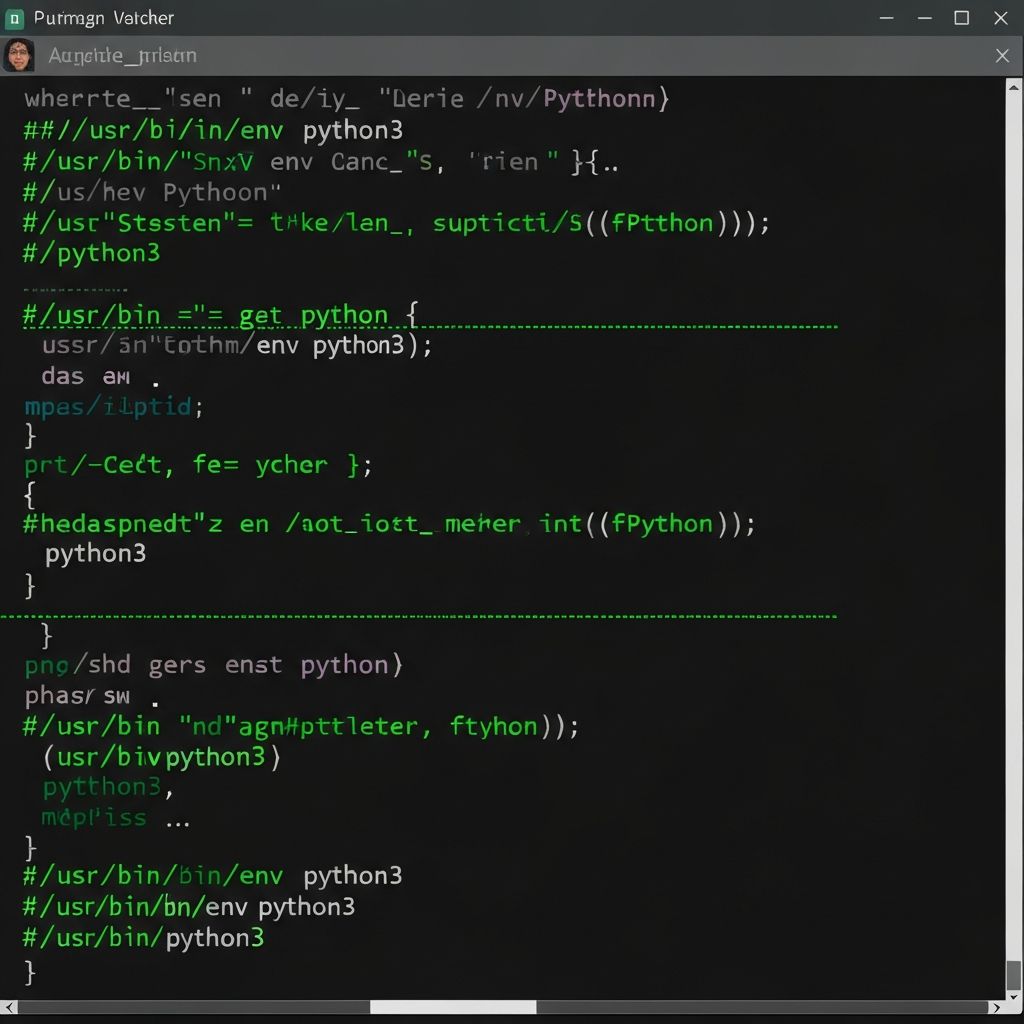Screen dimensions: 1024x1024
Task: Click the Purmagn Vatcher window title
Action: point(104,18)
